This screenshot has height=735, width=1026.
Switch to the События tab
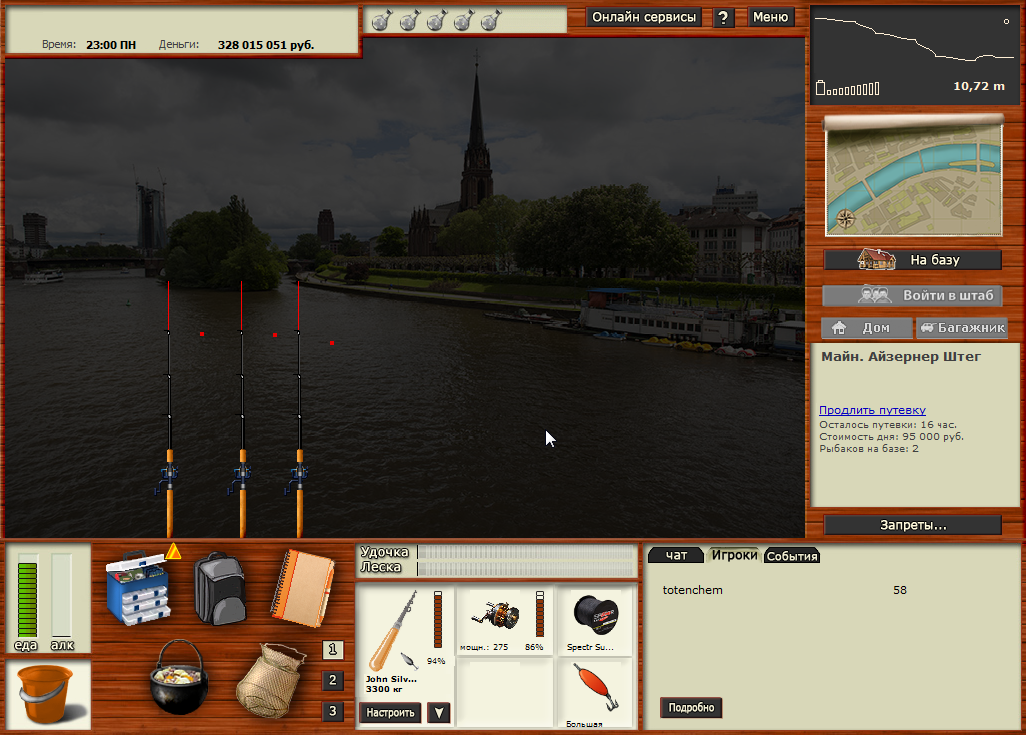[x=792, y=556]
